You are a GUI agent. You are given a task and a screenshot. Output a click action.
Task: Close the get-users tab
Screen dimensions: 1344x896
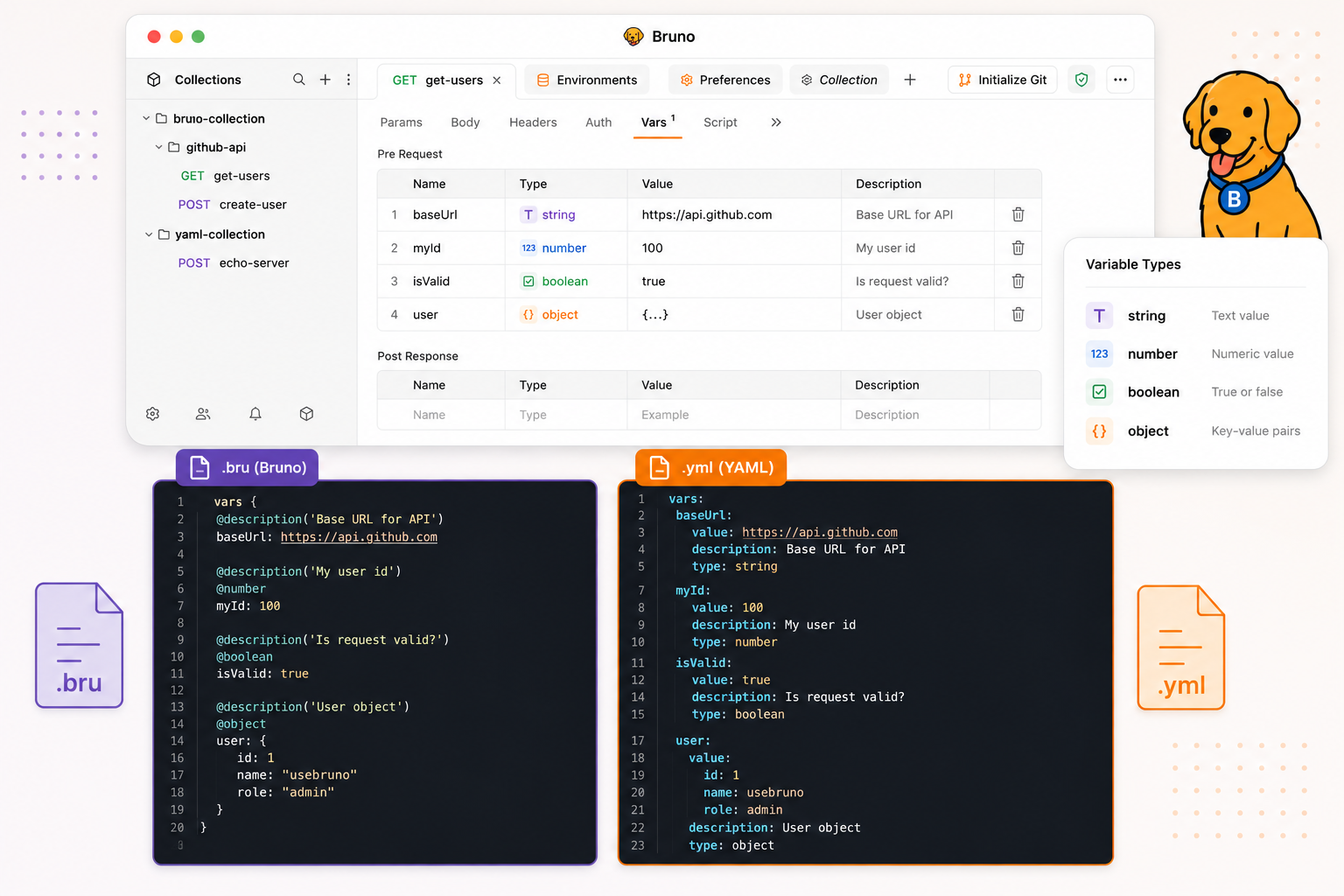coord(497,80)
